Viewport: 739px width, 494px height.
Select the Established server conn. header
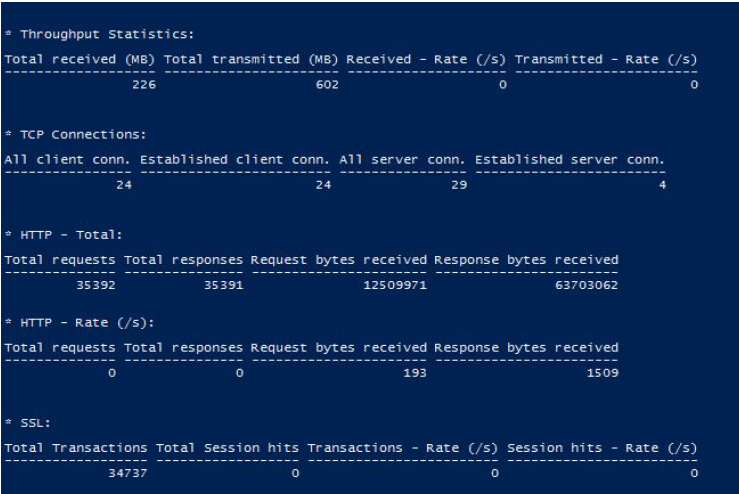coord(569,160)
